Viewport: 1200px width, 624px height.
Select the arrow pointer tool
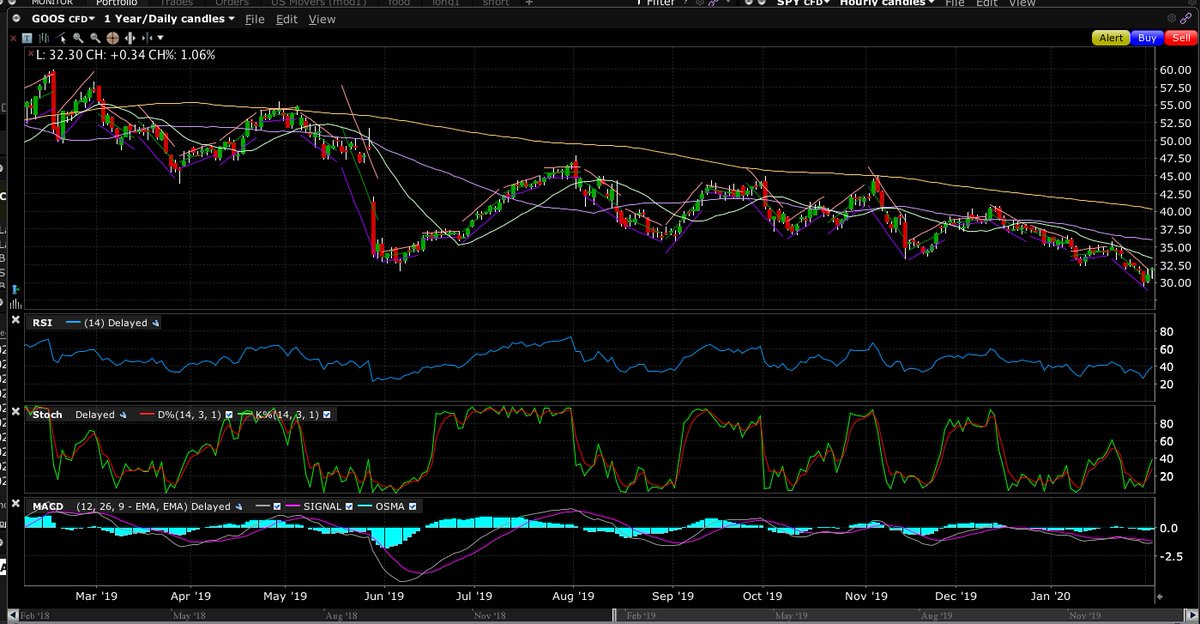(61, 38)
